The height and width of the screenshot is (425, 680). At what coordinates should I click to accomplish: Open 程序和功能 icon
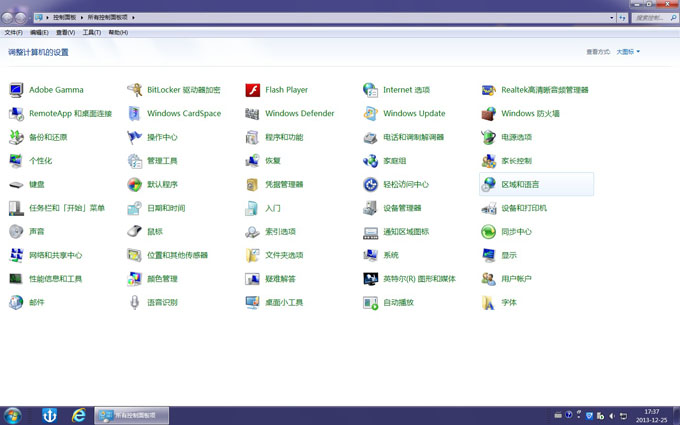click(x=252, y=137)
